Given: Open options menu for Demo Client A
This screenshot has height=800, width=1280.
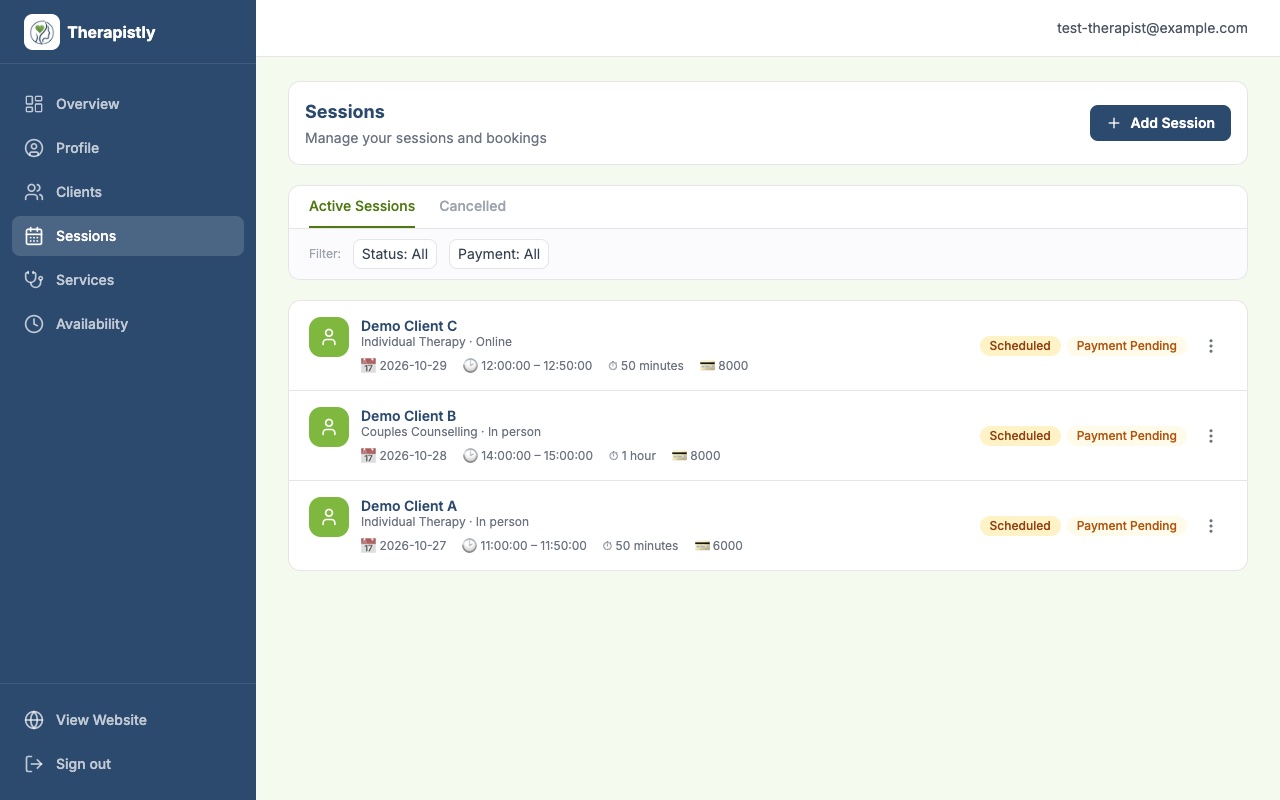Looking at the screenshot, I should pos(1211,526).
